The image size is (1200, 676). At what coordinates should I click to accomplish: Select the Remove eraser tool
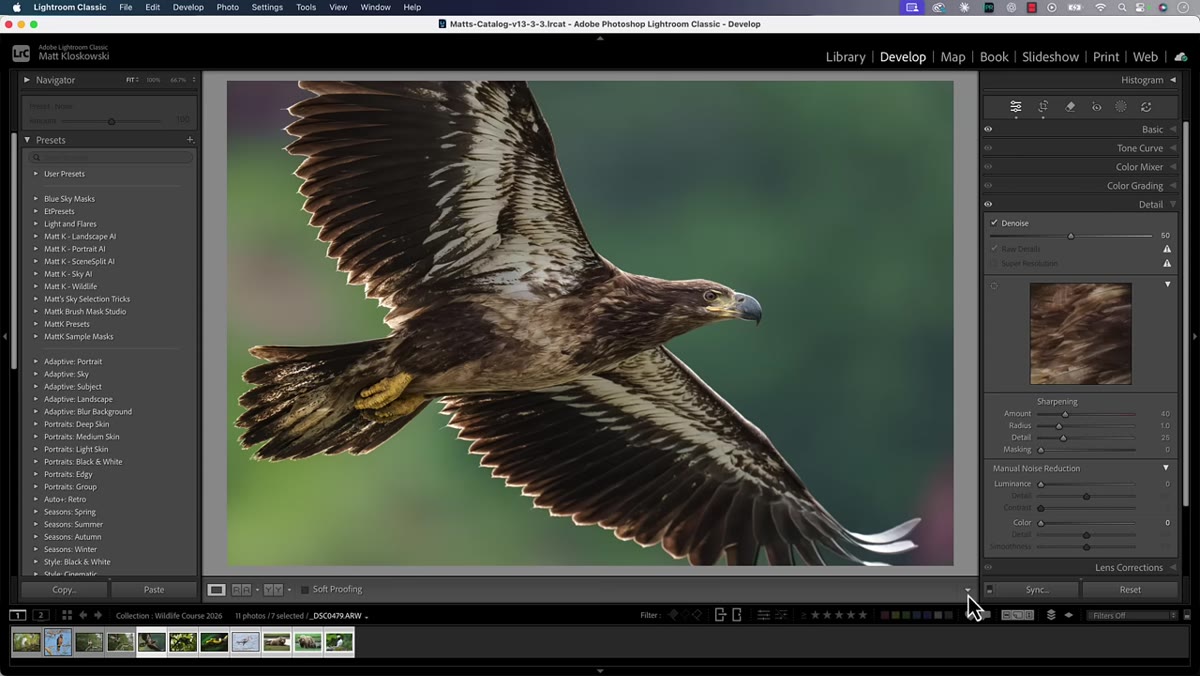pos(1070,106)
